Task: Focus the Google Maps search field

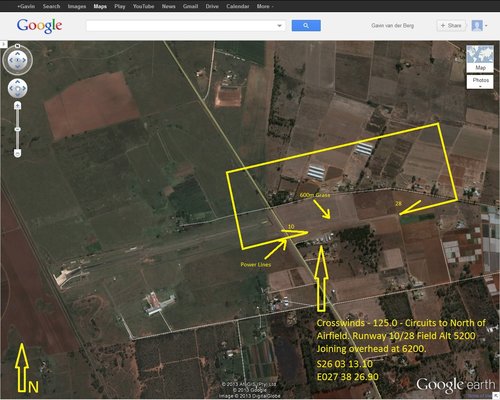Action: tap(182, 26)
